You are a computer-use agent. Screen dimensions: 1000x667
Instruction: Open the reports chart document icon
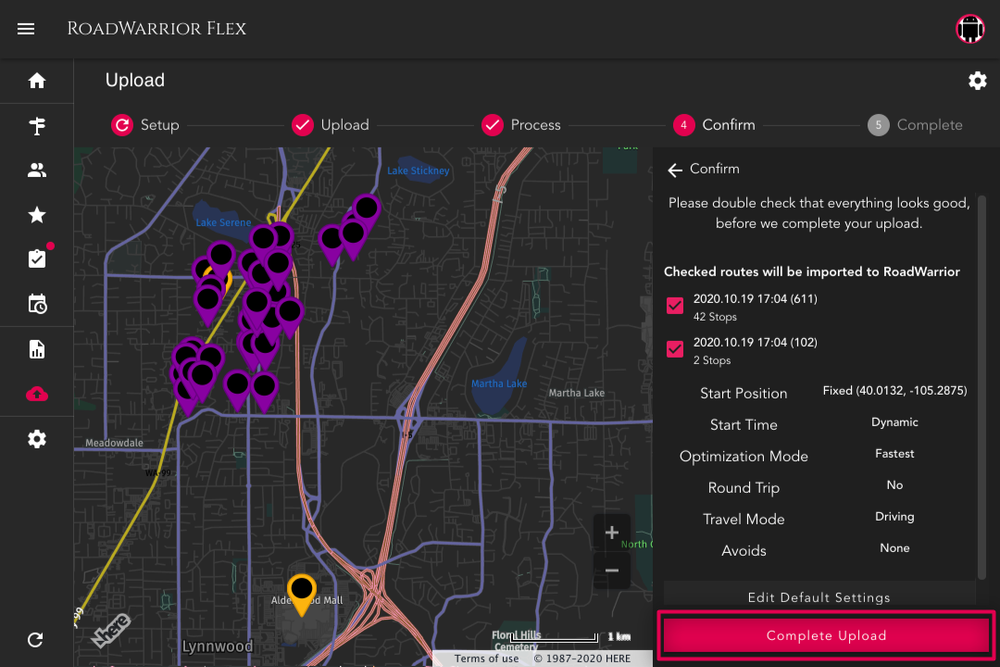click(37, 349)
